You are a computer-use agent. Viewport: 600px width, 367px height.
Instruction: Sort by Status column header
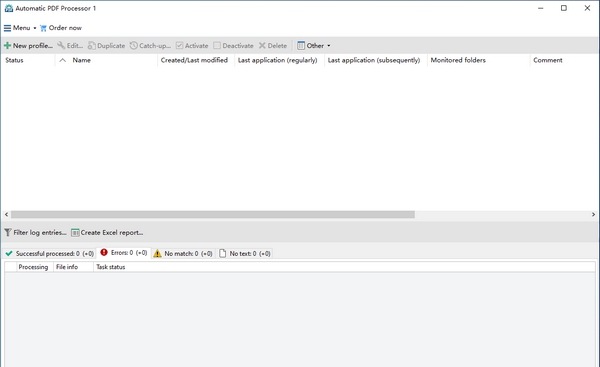28,60
